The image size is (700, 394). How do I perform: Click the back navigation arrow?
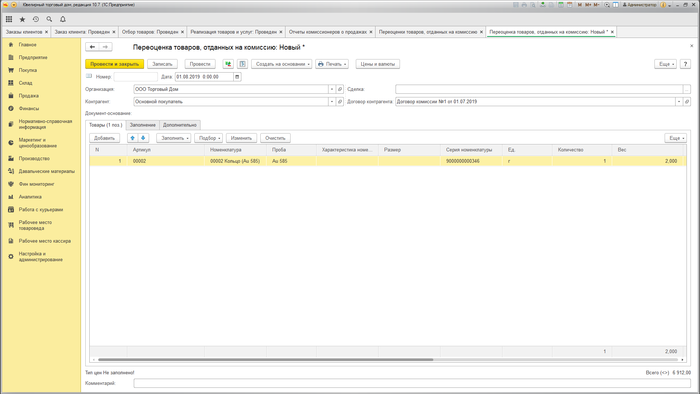[x=92, y=47]
